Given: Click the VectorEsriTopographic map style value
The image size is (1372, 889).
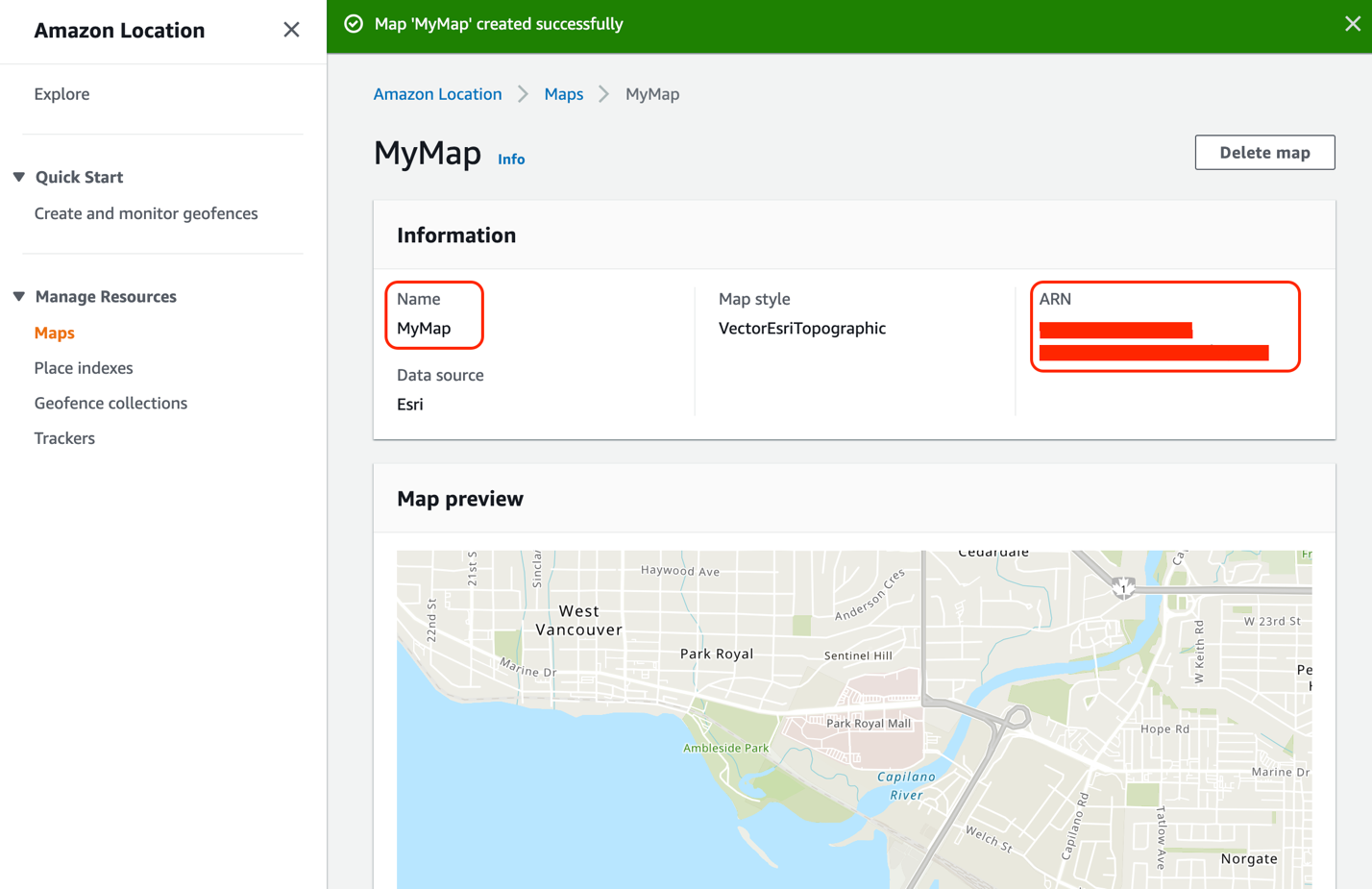Looking at the screenshot, I should tap(802, 329).
